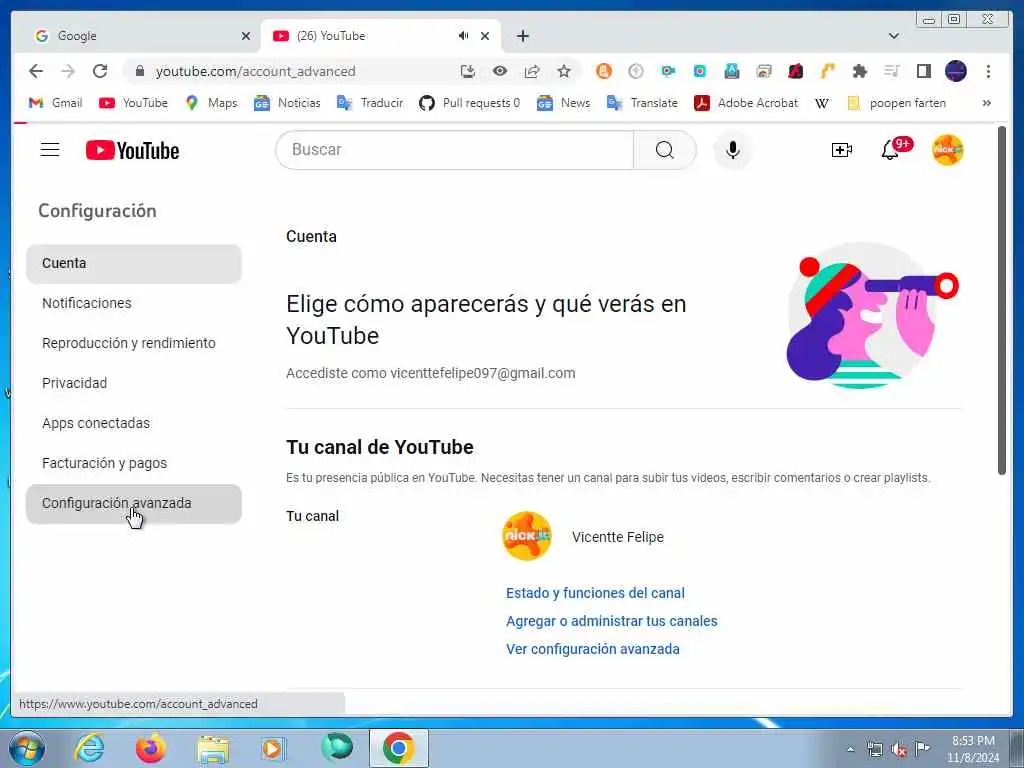Open the poopen farten bookmark folder
1024x768 pixels.
(x=896, y=103)
